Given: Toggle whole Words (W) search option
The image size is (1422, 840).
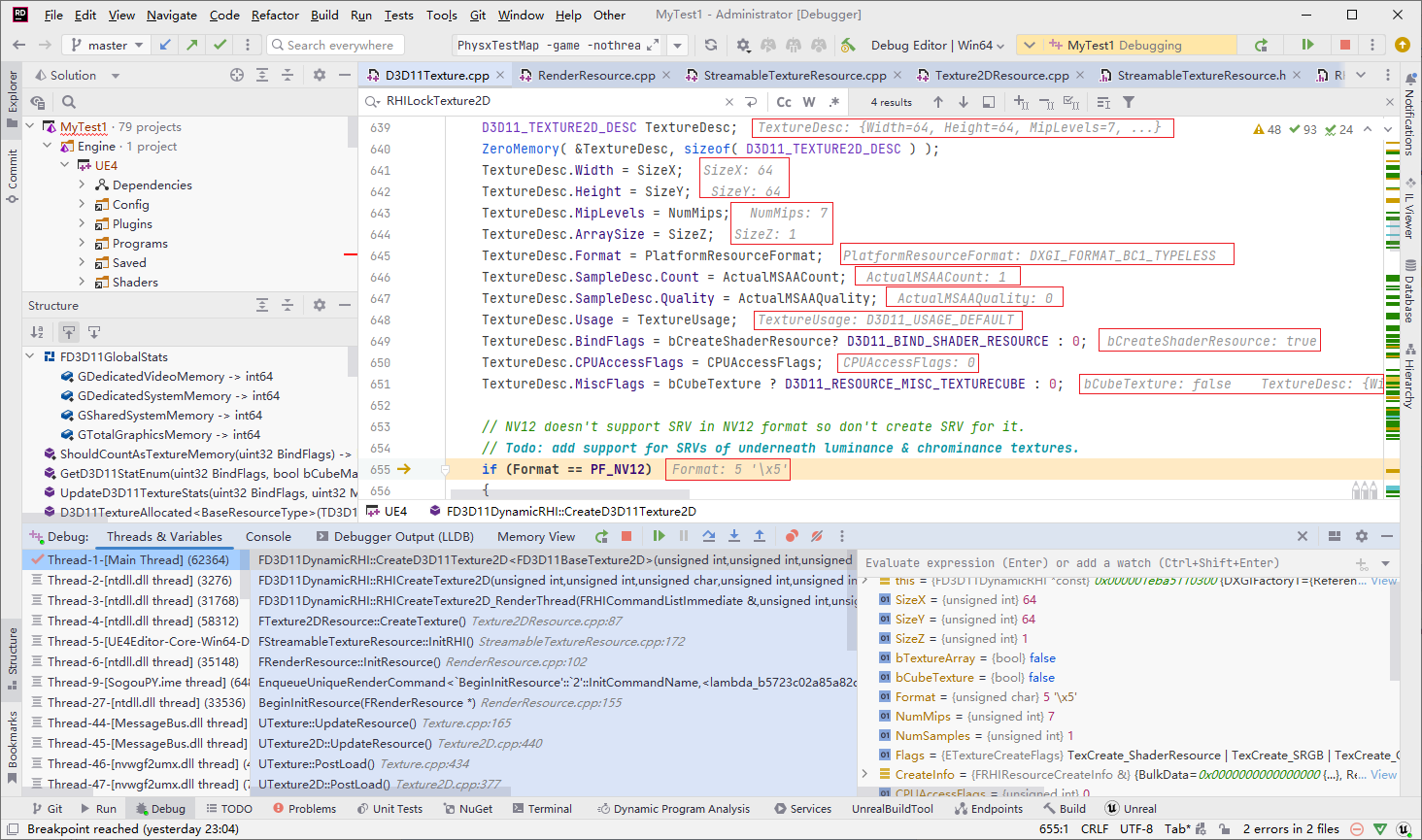Looking at the screenshot, I should click(x=809, y=102).
